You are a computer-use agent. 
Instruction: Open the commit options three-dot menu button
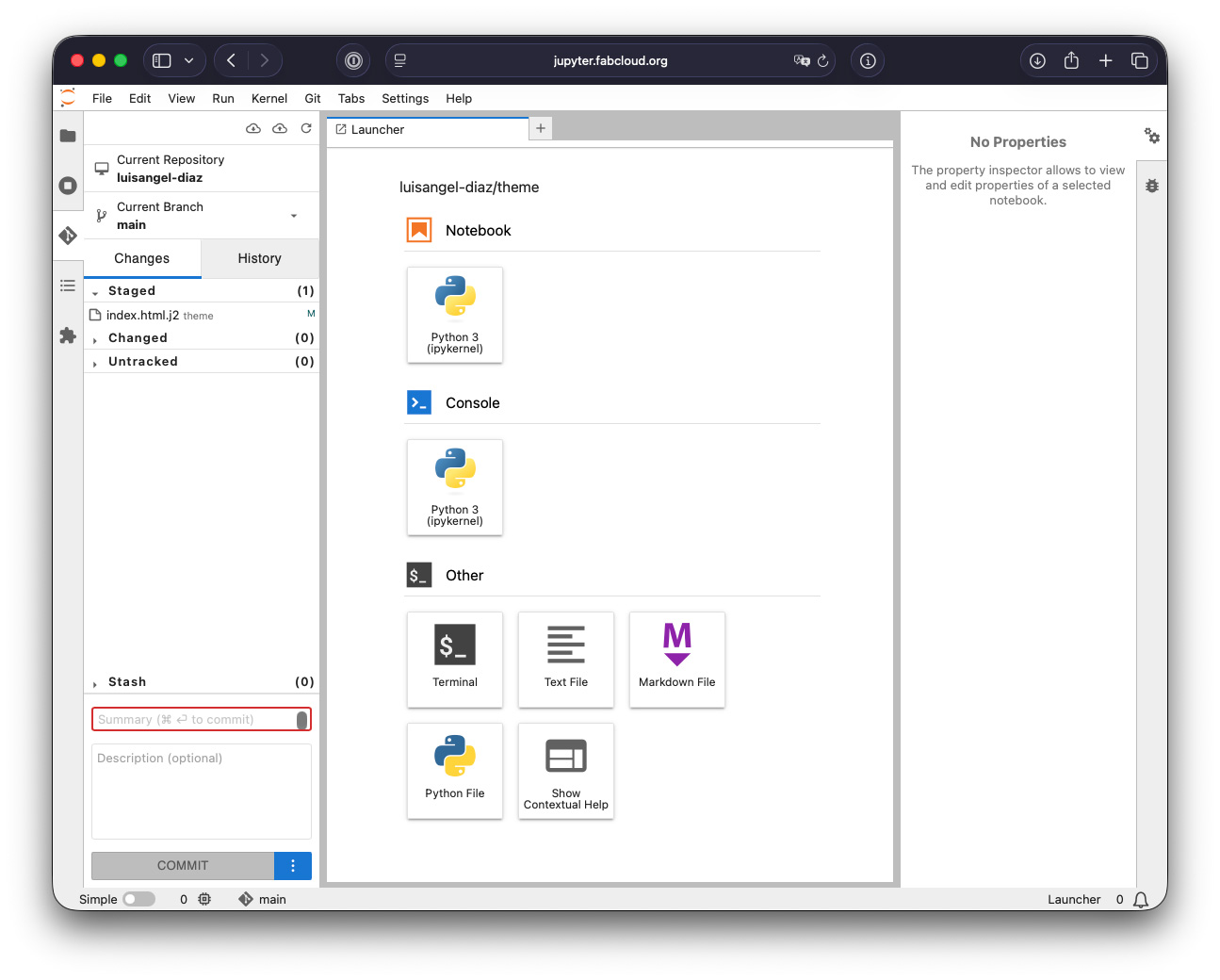pyautogui.click(x=293, y=865)
